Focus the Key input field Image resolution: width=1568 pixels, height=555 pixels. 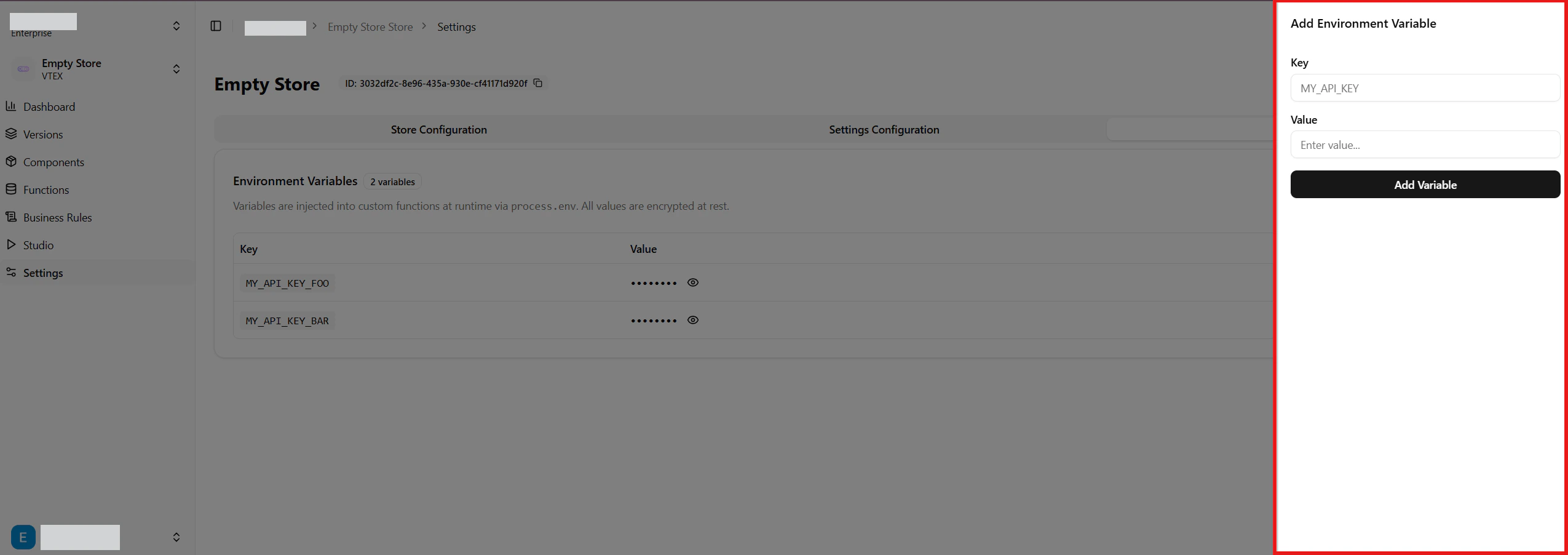[x=1425, y=88]
